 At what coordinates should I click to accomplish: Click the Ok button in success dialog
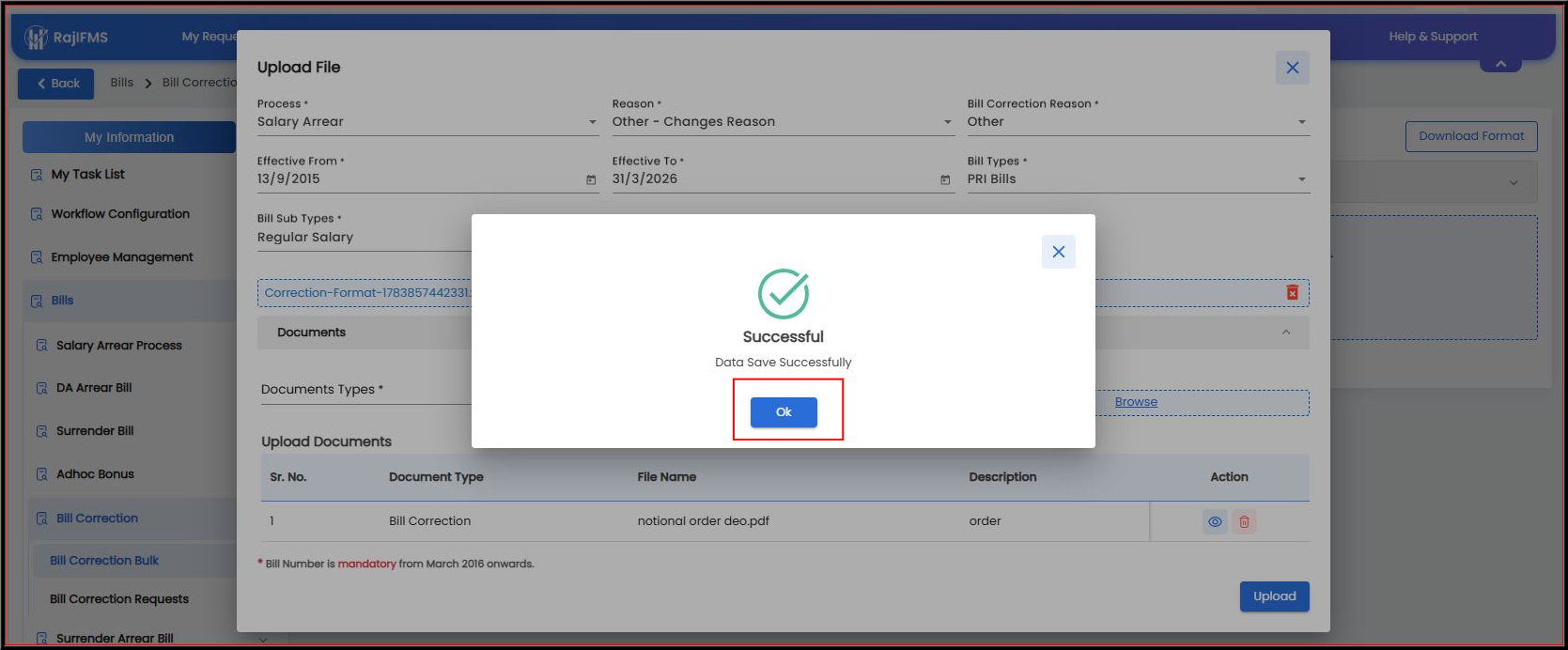(784, 412)
